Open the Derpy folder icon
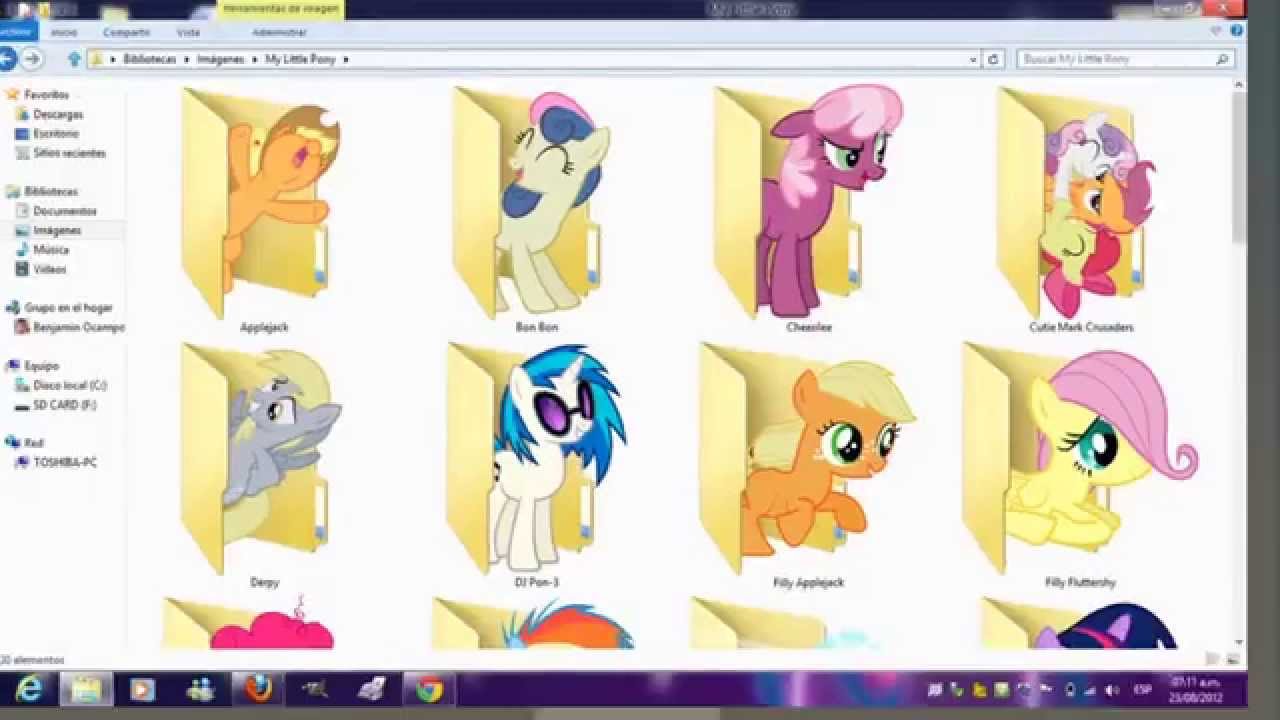 262,458
